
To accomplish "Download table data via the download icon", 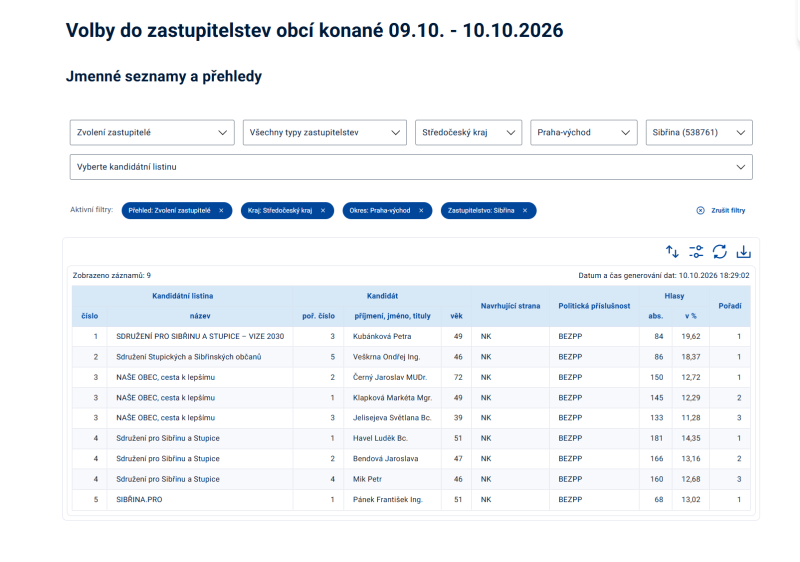I will (743, 251).
